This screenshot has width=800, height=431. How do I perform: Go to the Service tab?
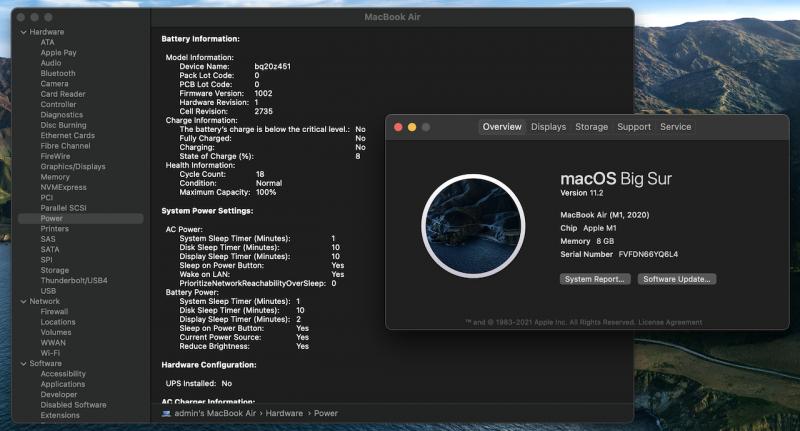coord(675,127)
